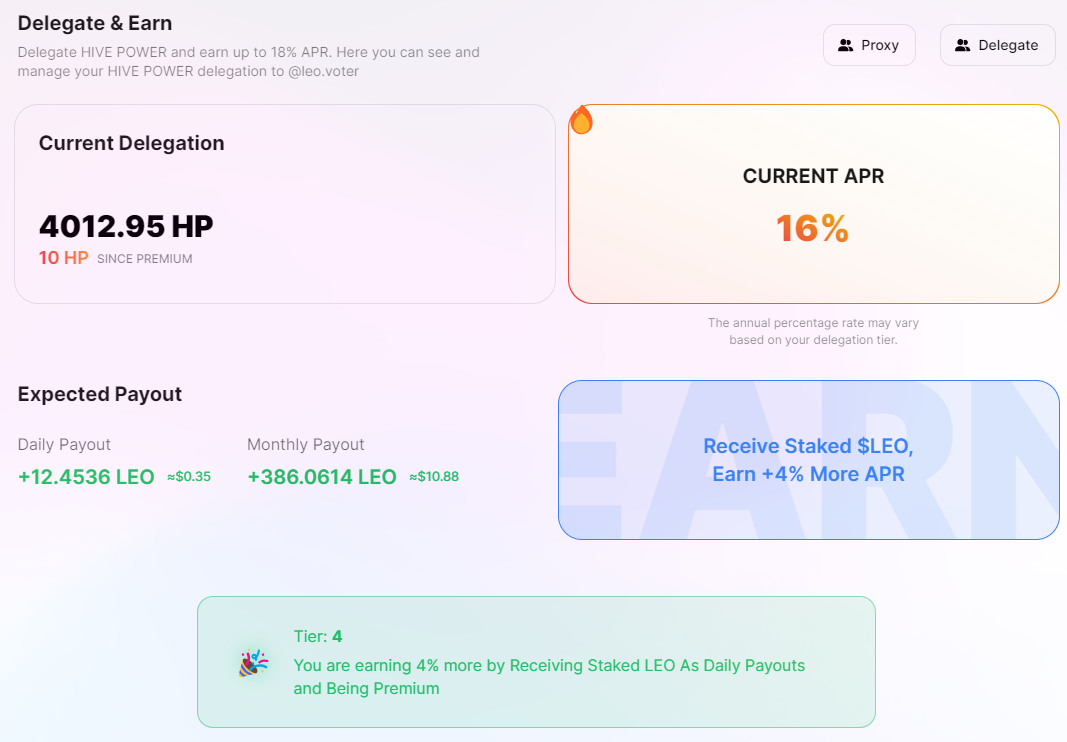Click the annual percentage rate disclaimer note
This screenshot has width=1067, height=742.
point(813,331)
